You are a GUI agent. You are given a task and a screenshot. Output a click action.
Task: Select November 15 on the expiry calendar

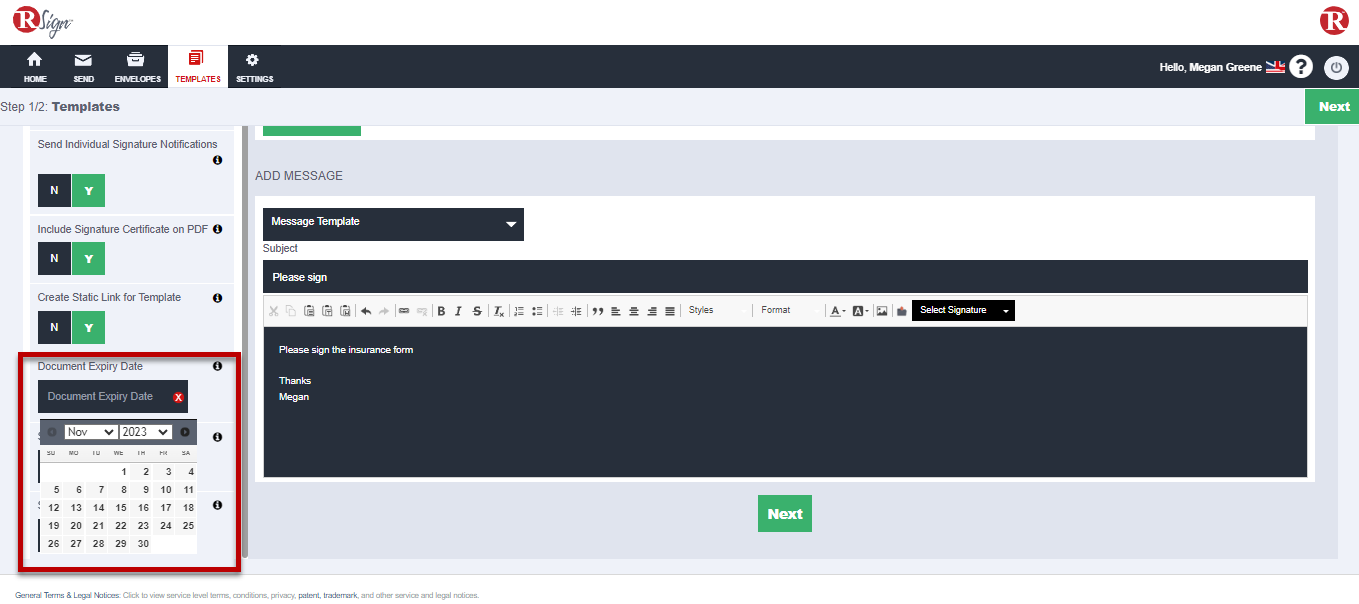click(120, 507)
